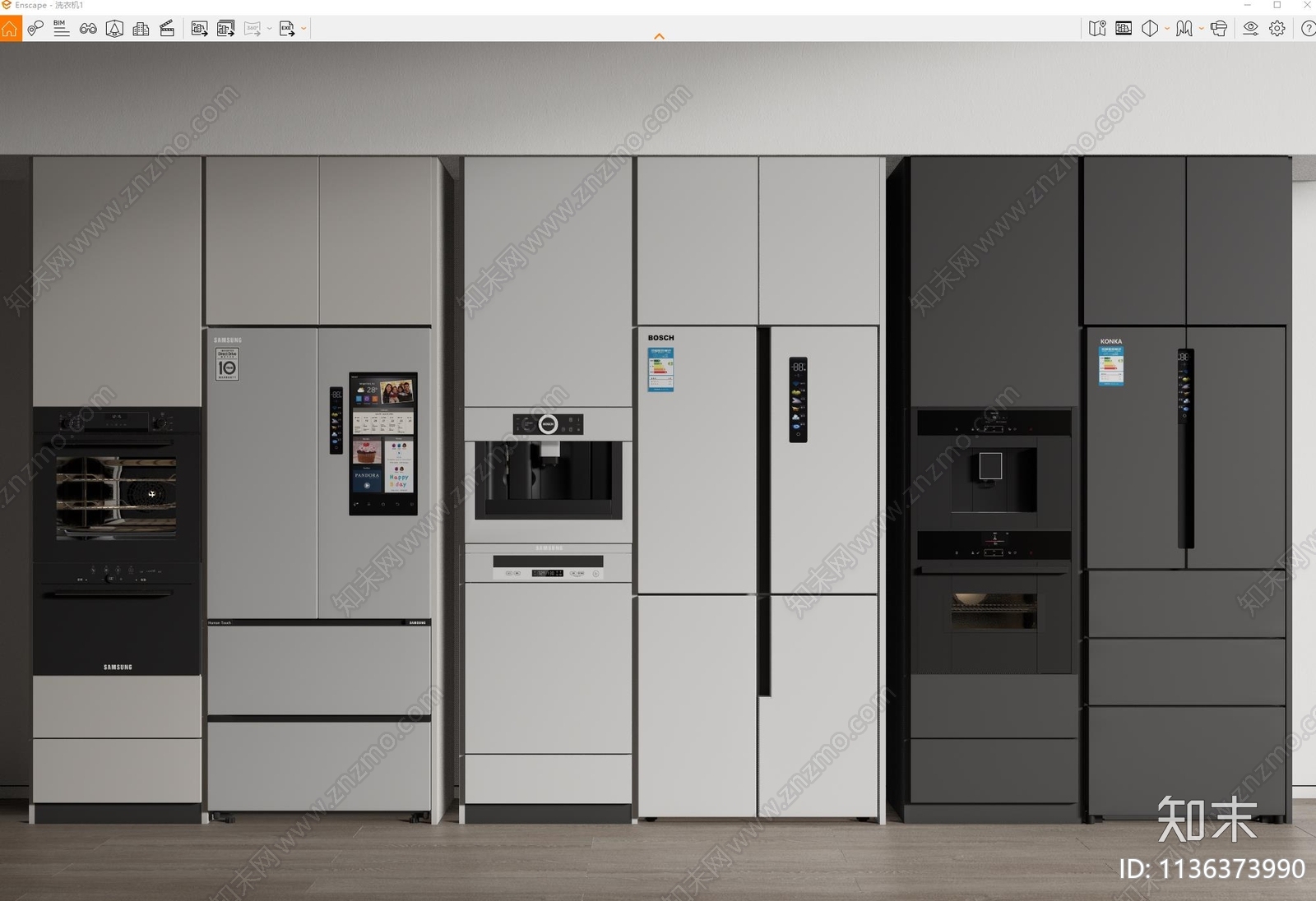Image resolution: width=1316 pixels, height=901 pixels.
Task: Expand projection mode dropdown arrow
Action: coord(1167,29)
